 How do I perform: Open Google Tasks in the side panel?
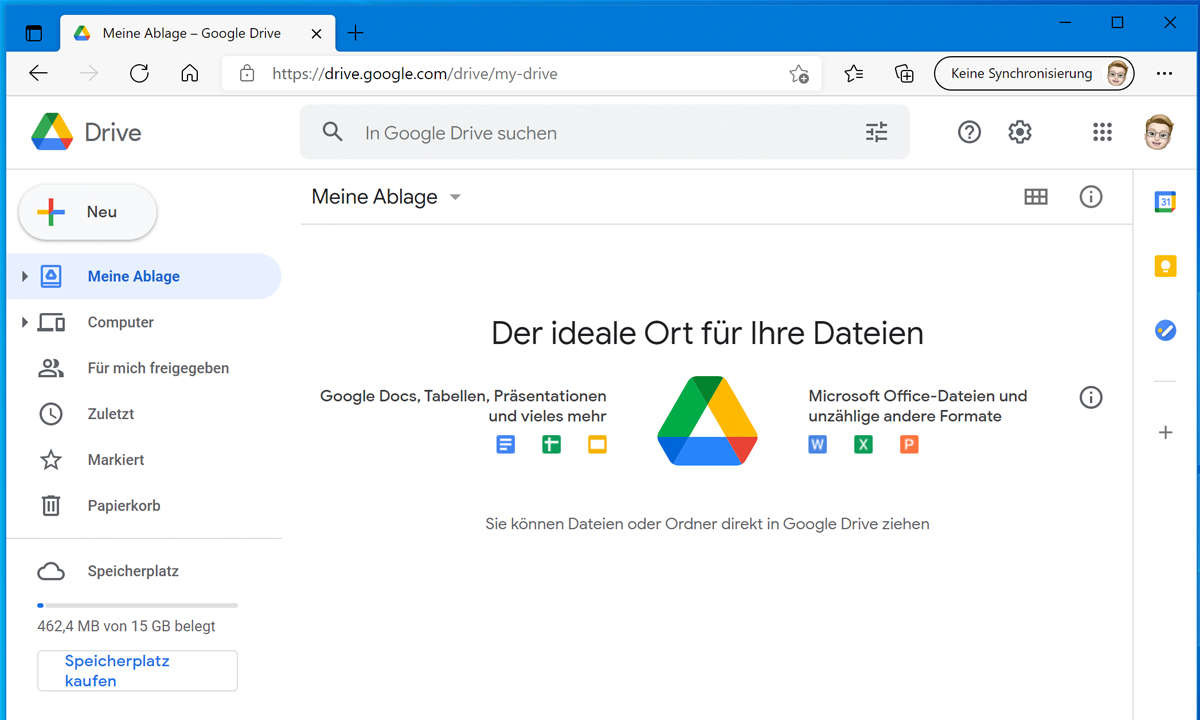tap(1165, 329)
